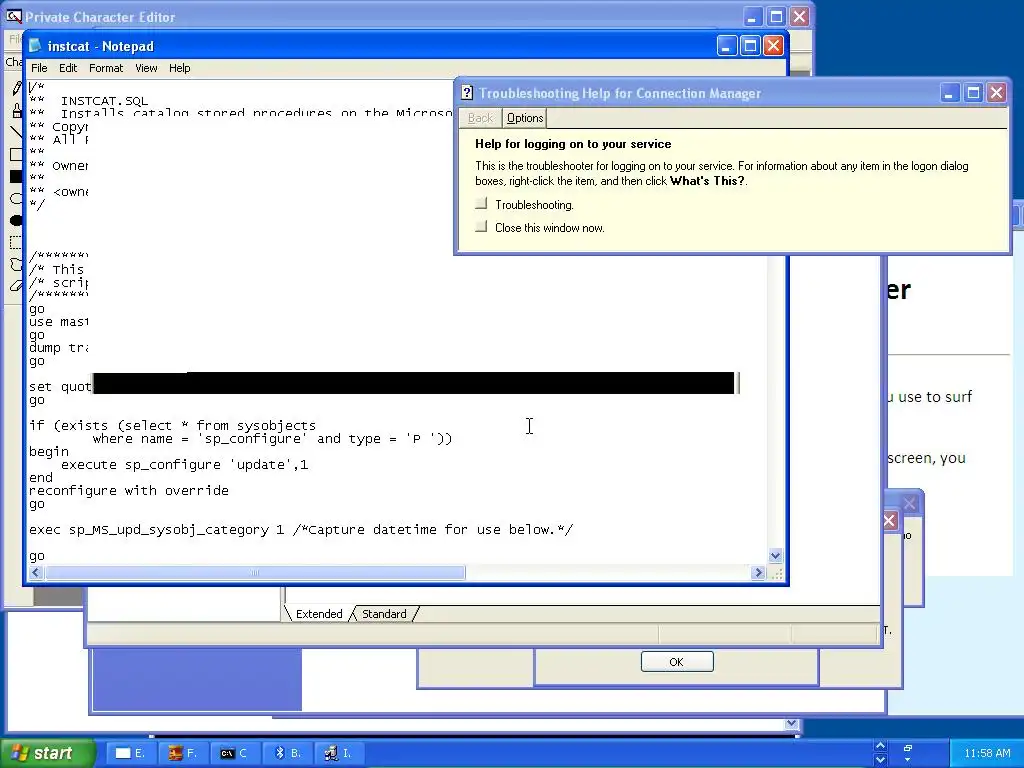
Task: Click the Private Character Editor title bar icon
Action: [x=13, y=16]
